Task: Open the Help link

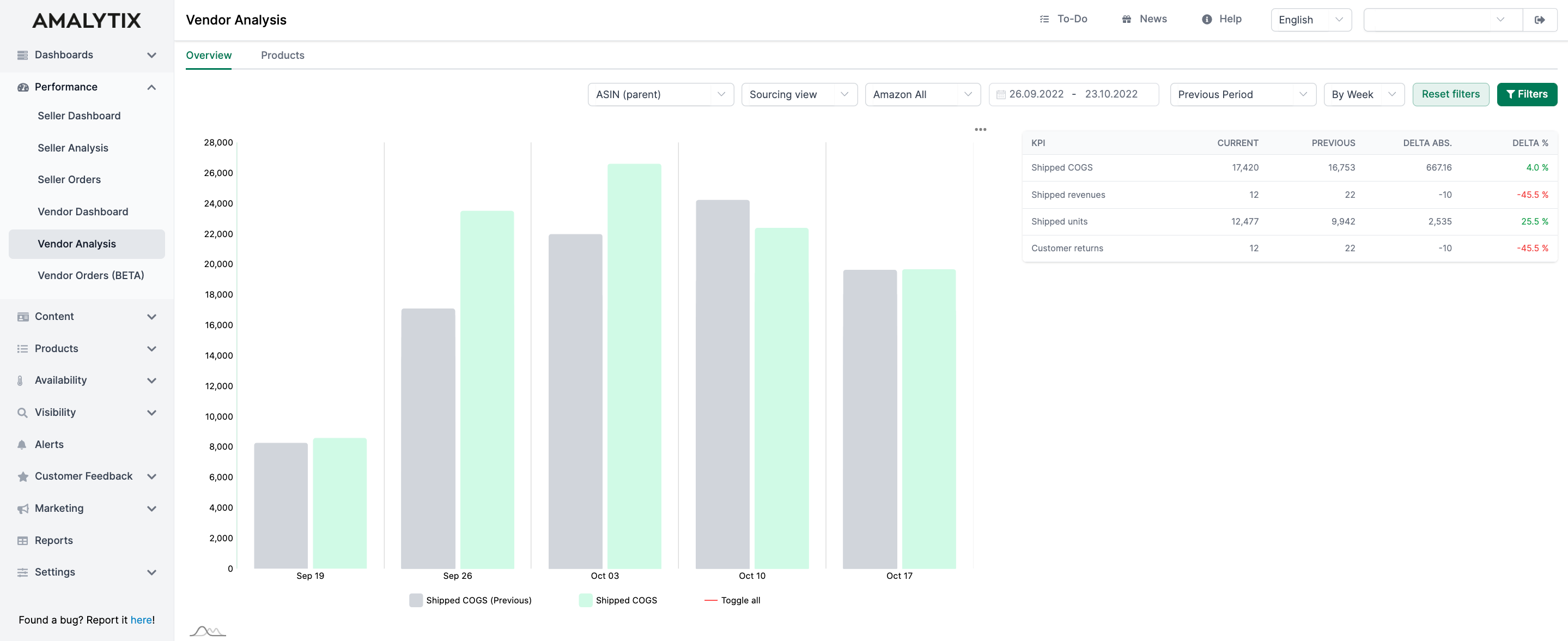Action: coord(1222,20)
